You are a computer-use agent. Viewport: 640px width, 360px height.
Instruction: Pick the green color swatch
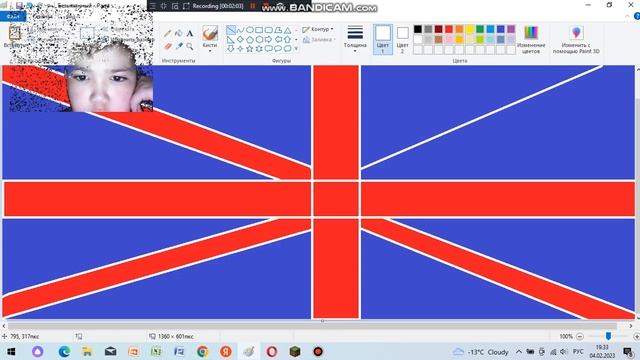click(480, 29)
